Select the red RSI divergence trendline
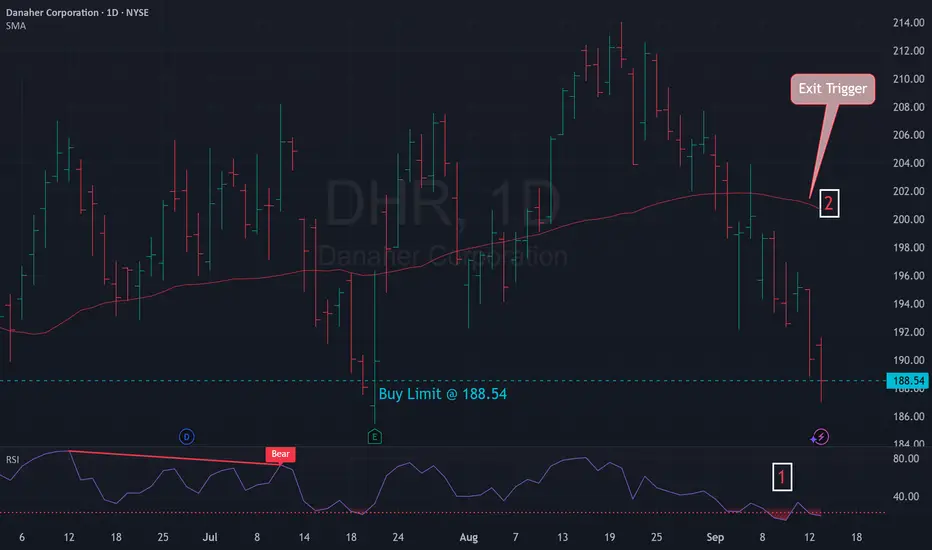 click(x=175, y=458)
